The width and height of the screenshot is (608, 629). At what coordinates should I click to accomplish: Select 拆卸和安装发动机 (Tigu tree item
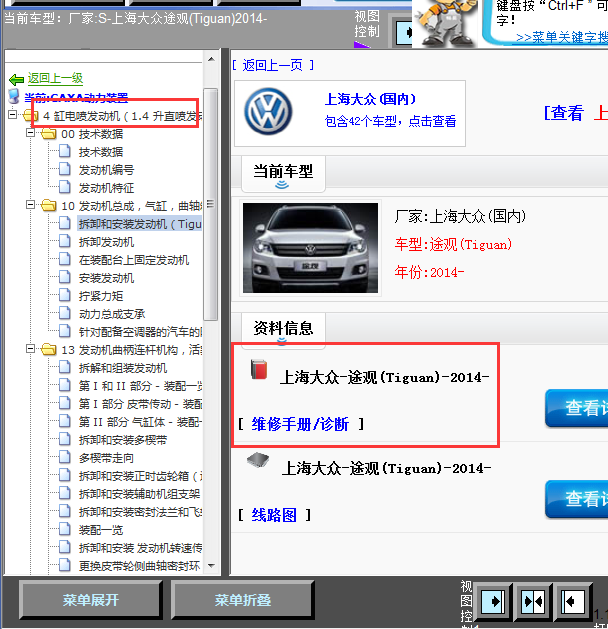pos(140,224)
